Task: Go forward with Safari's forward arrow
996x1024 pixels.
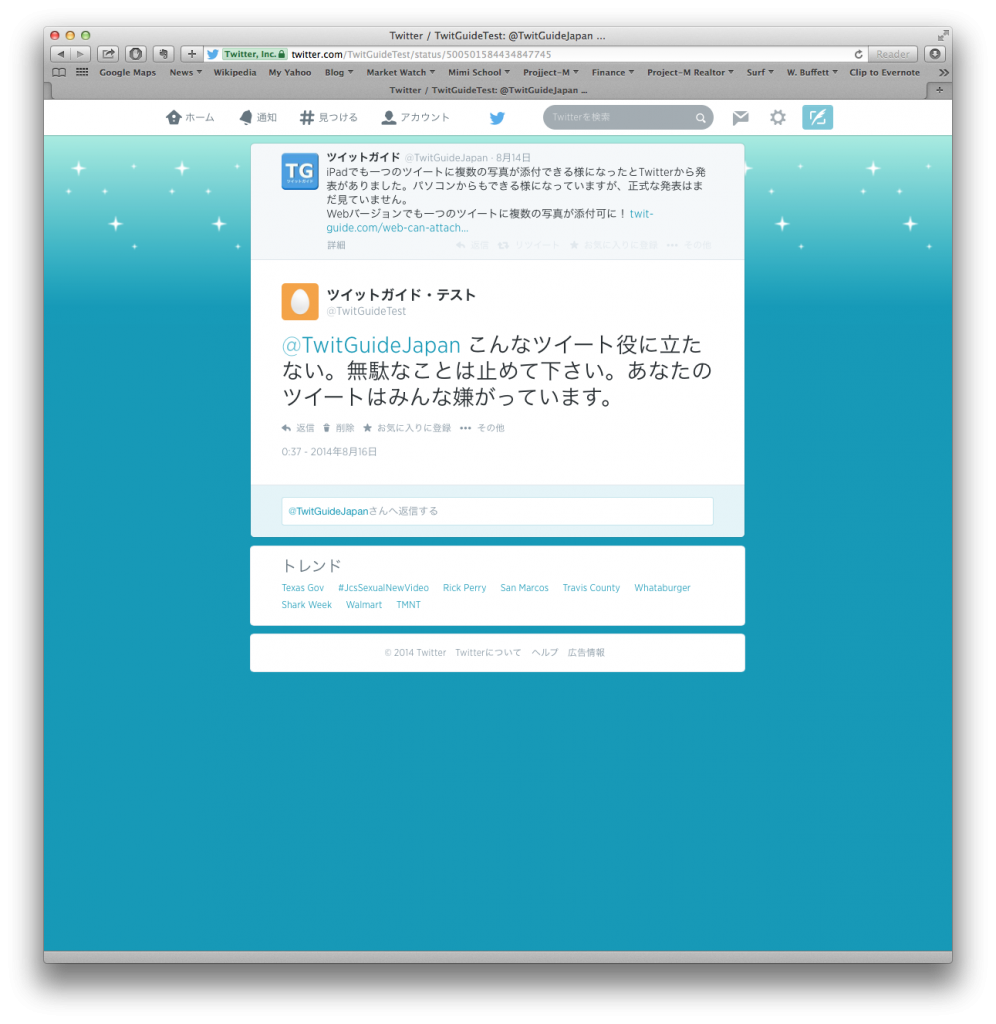Action: point(80,54)
